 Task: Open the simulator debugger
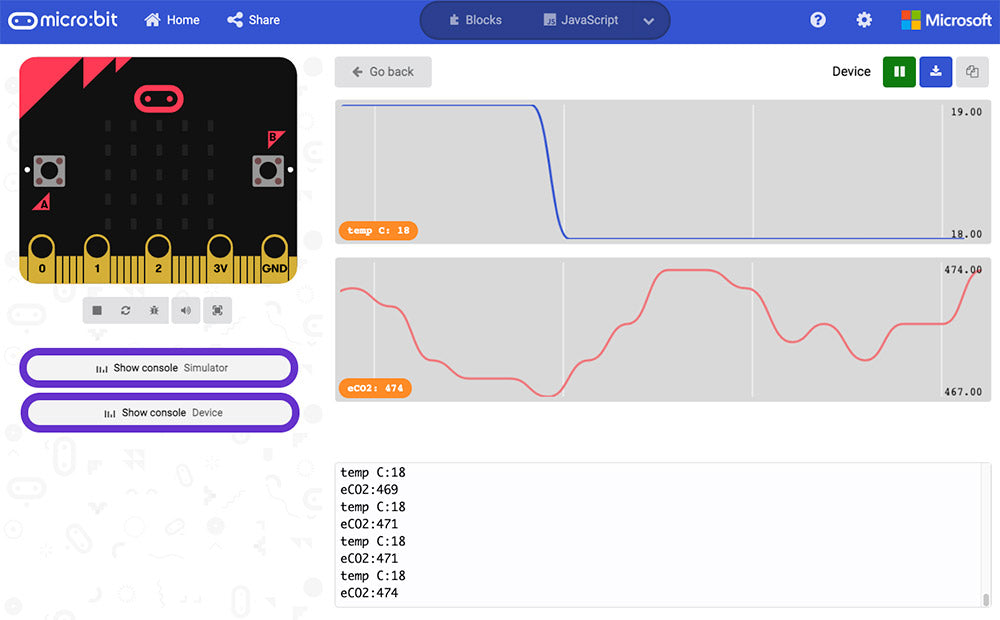154,310
